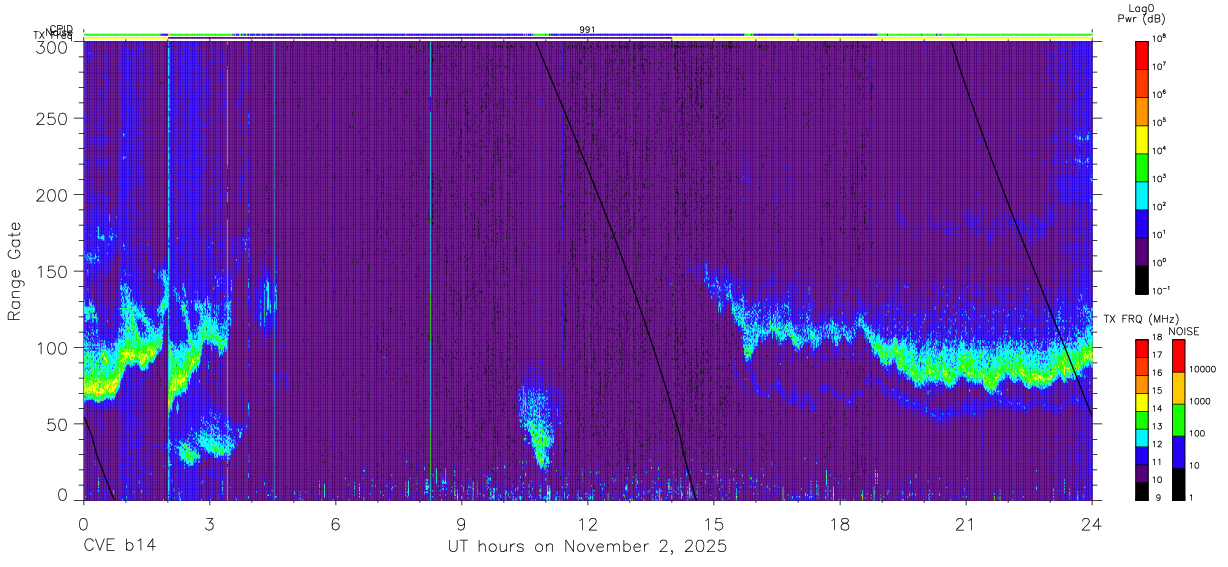Select the '18' tick label on the UT hours axis
This screenshot has width=1228, height=567.
[839, 524]
